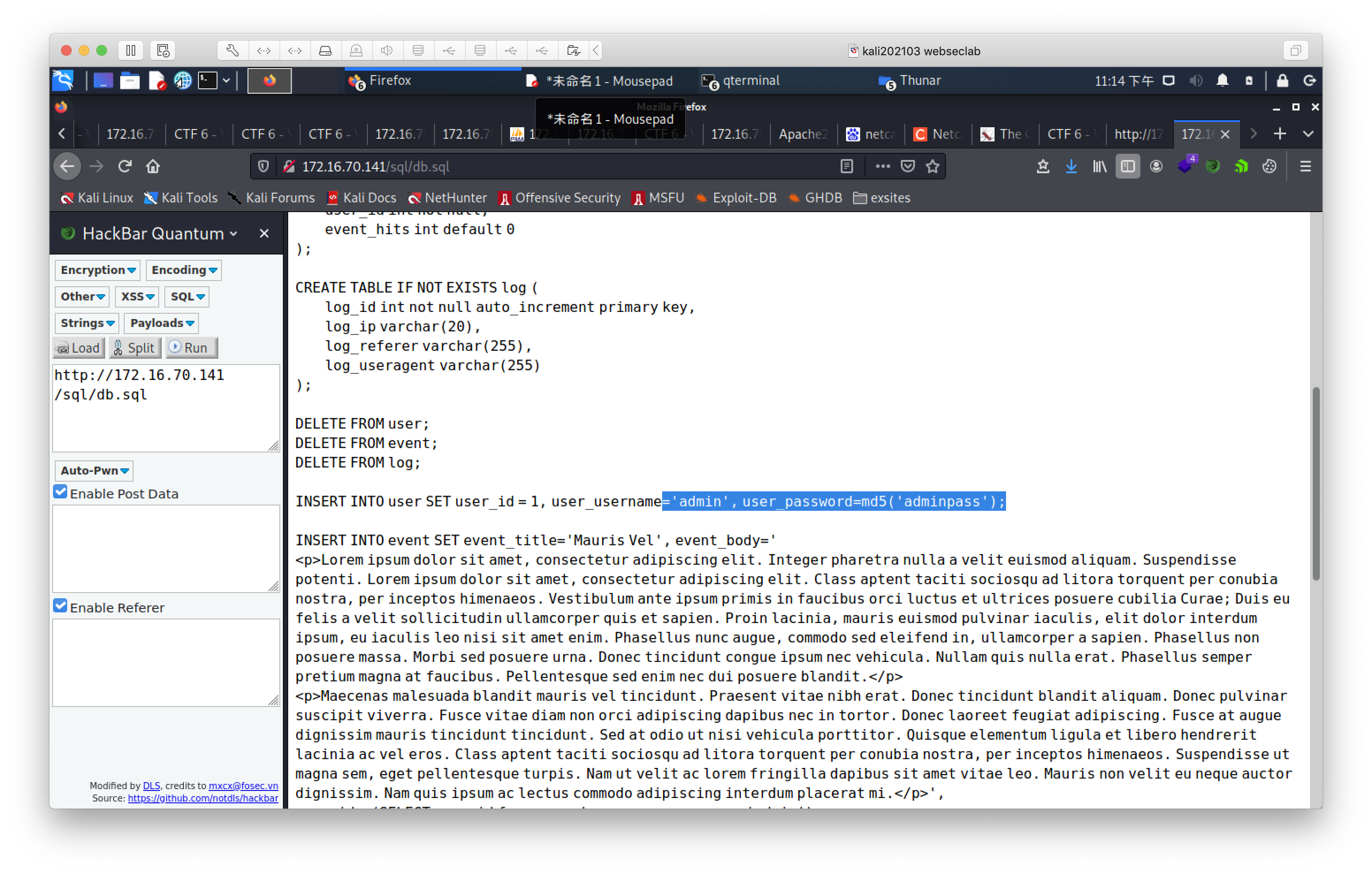The width and height of the screenshot is (1372, 874).
Task: Bookmark this page with star icon
Action: point(933,167)
